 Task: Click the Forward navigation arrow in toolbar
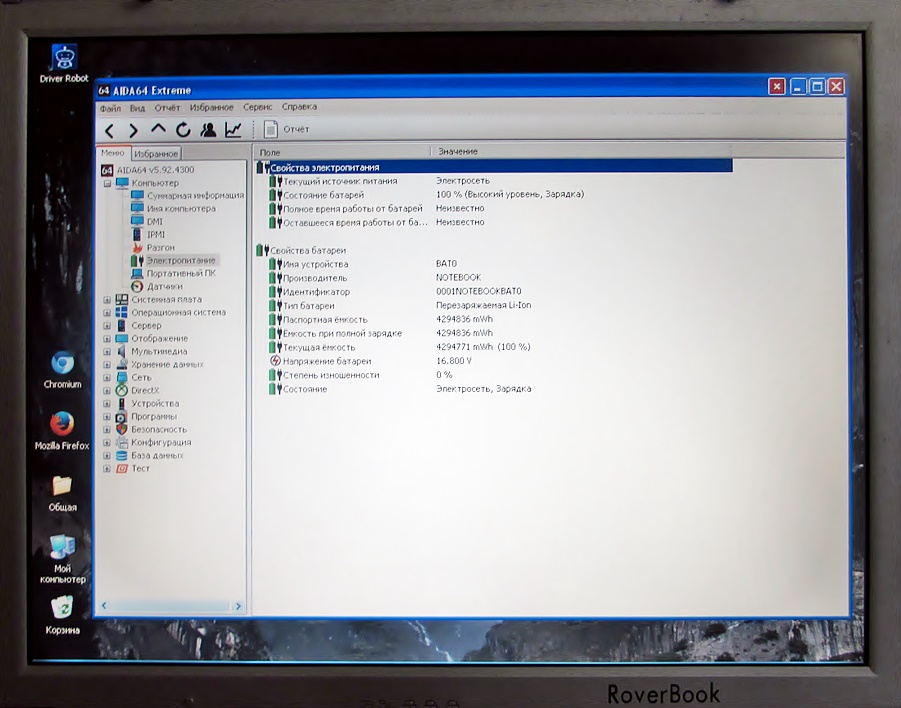(133, 130)
